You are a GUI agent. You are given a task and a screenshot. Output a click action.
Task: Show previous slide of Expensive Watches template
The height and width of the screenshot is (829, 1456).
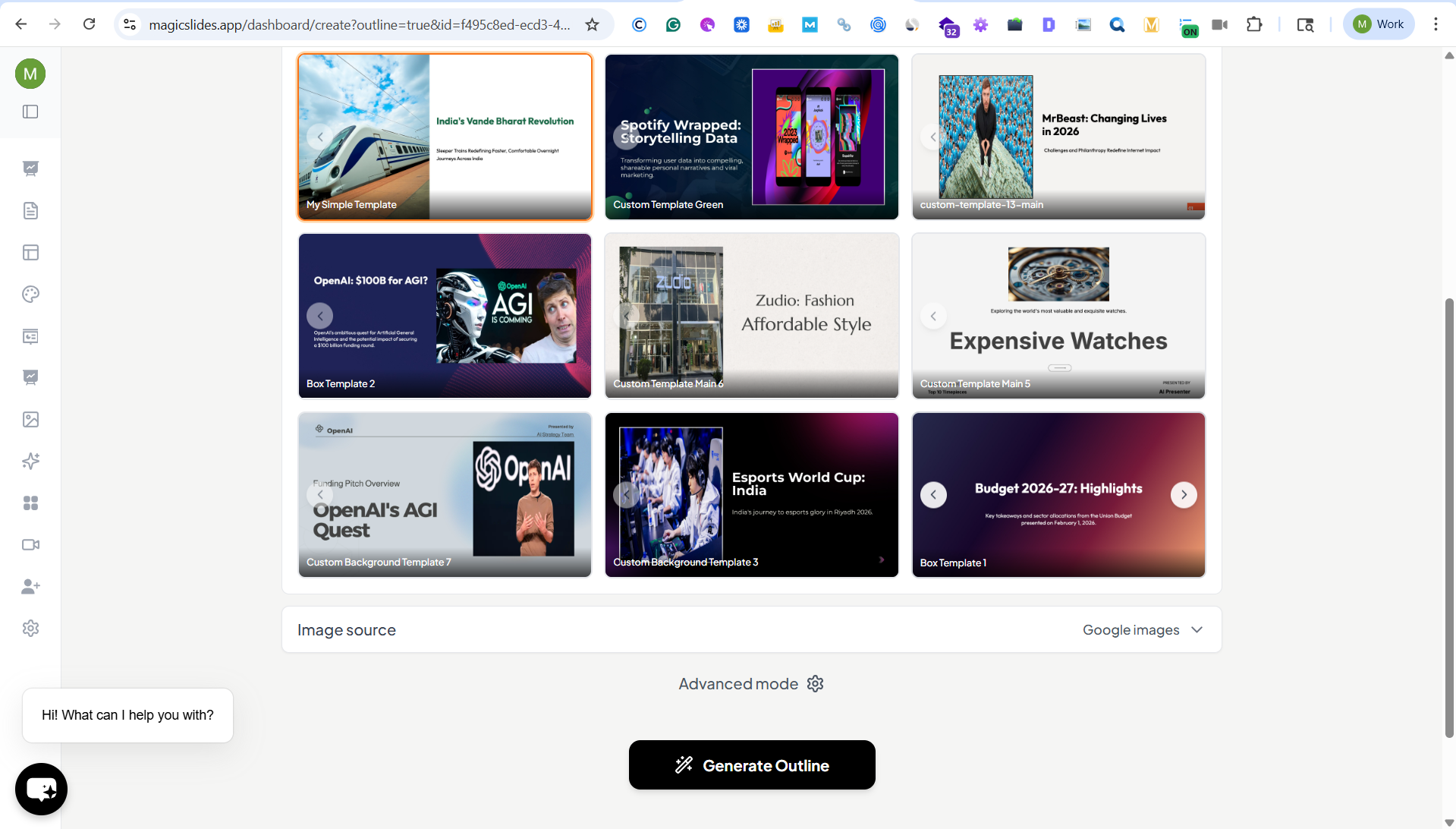click(933, 316)
